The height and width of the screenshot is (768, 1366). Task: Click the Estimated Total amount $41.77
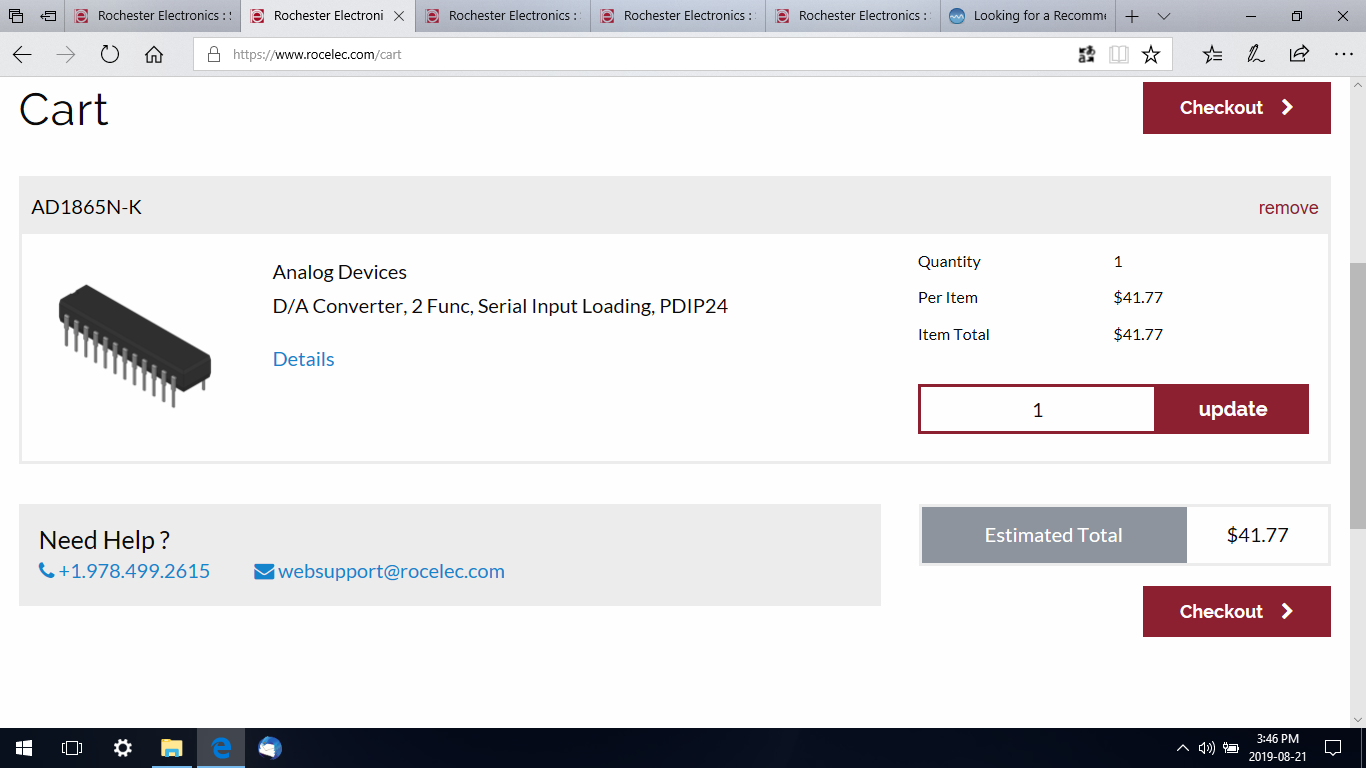(x=1257, y=535)
